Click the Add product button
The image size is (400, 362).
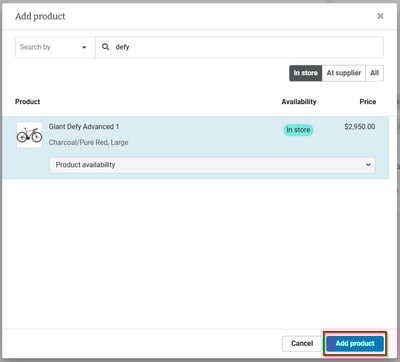(x=355, y=343)
